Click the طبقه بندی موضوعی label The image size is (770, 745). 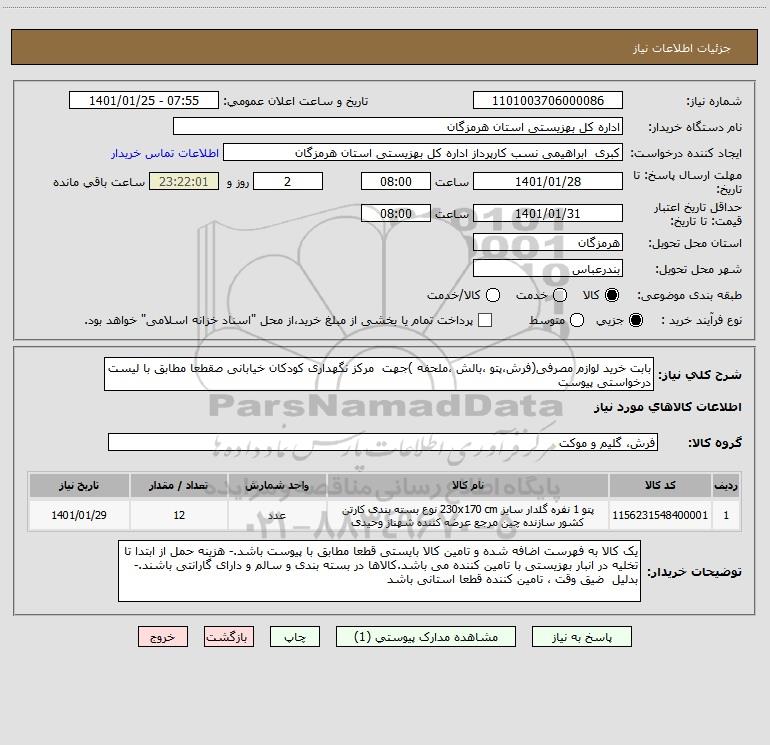pyautogui.click(x=689, y=295)
